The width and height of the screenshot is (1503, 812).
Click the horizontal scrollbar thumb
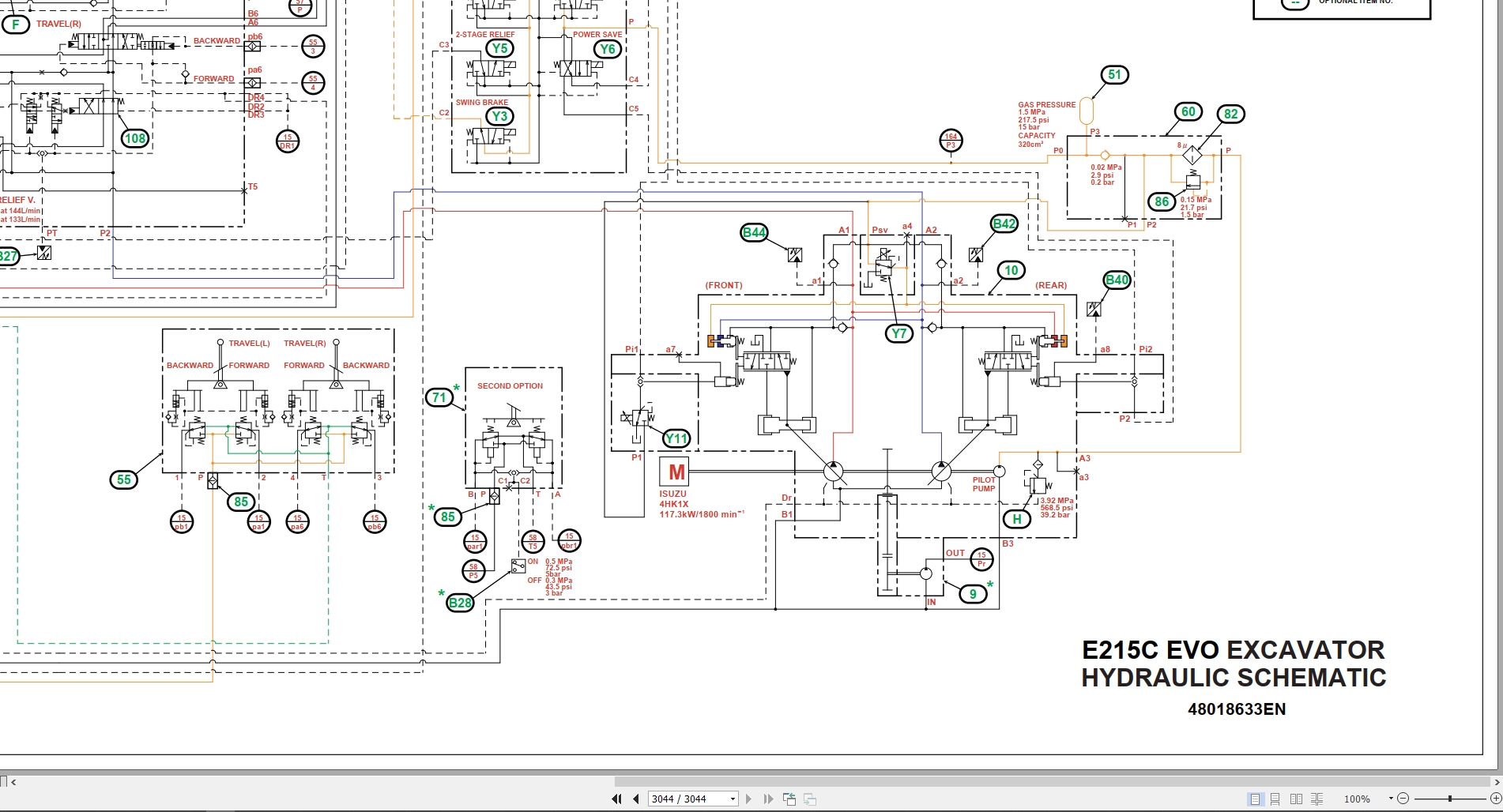point(1051,782)
